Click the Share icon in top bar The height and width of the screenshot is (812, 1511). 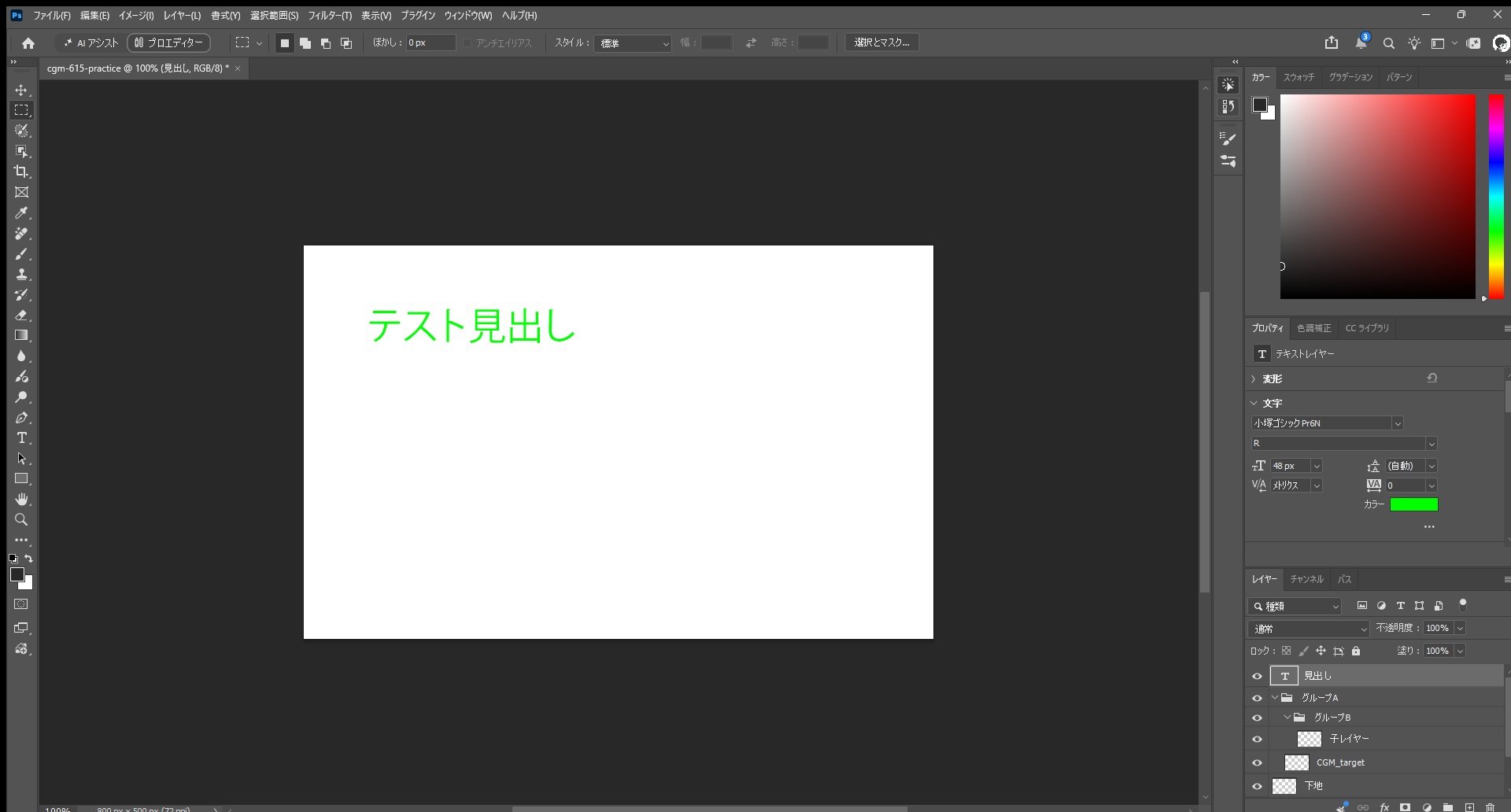[1332, 42]
